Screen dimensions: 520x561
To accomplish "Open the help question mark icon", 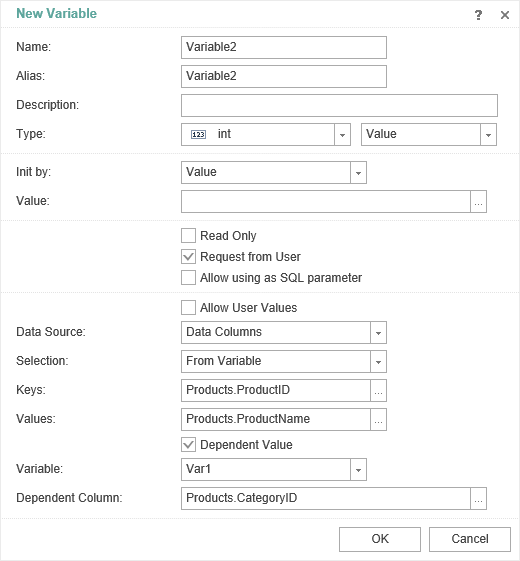I will (478, 15).
